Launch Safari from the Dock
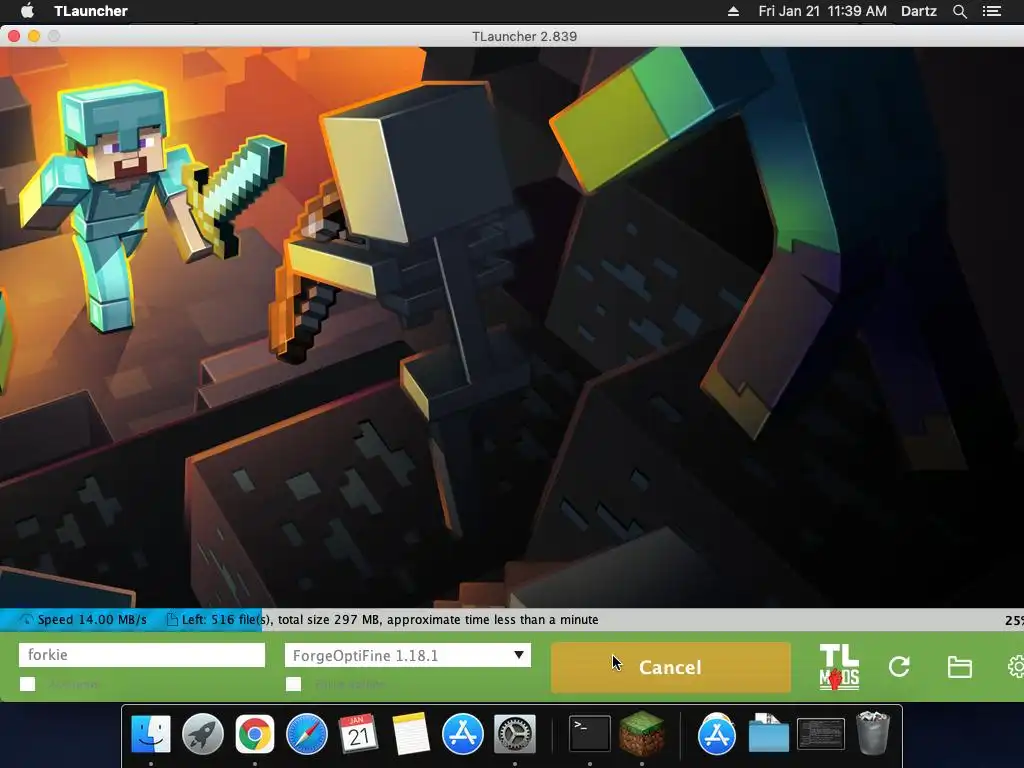Screen dimensions: 1024x768 [x=306, y=734]
